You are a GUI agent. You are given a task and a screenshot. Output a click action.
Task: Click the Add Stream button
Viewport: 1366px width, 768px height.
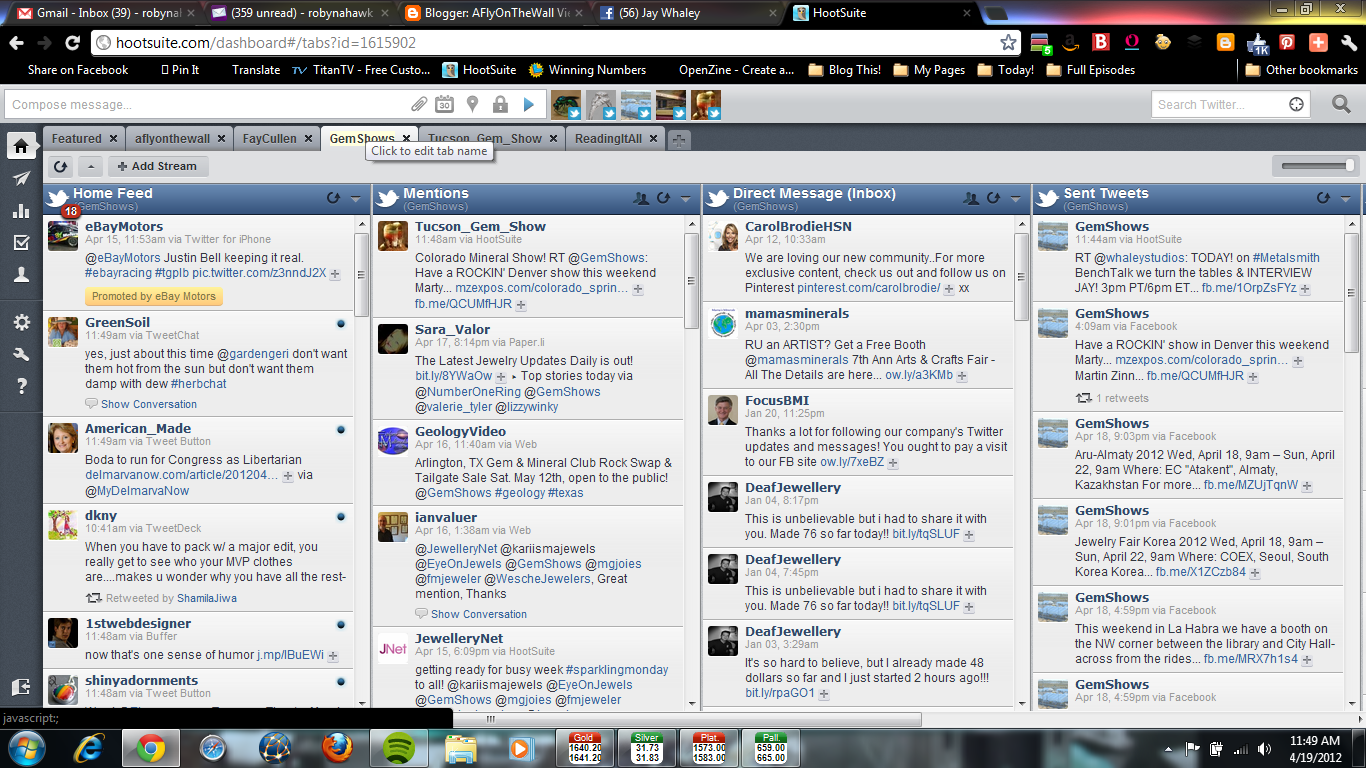pyautogui.click(x=157, y=167)
